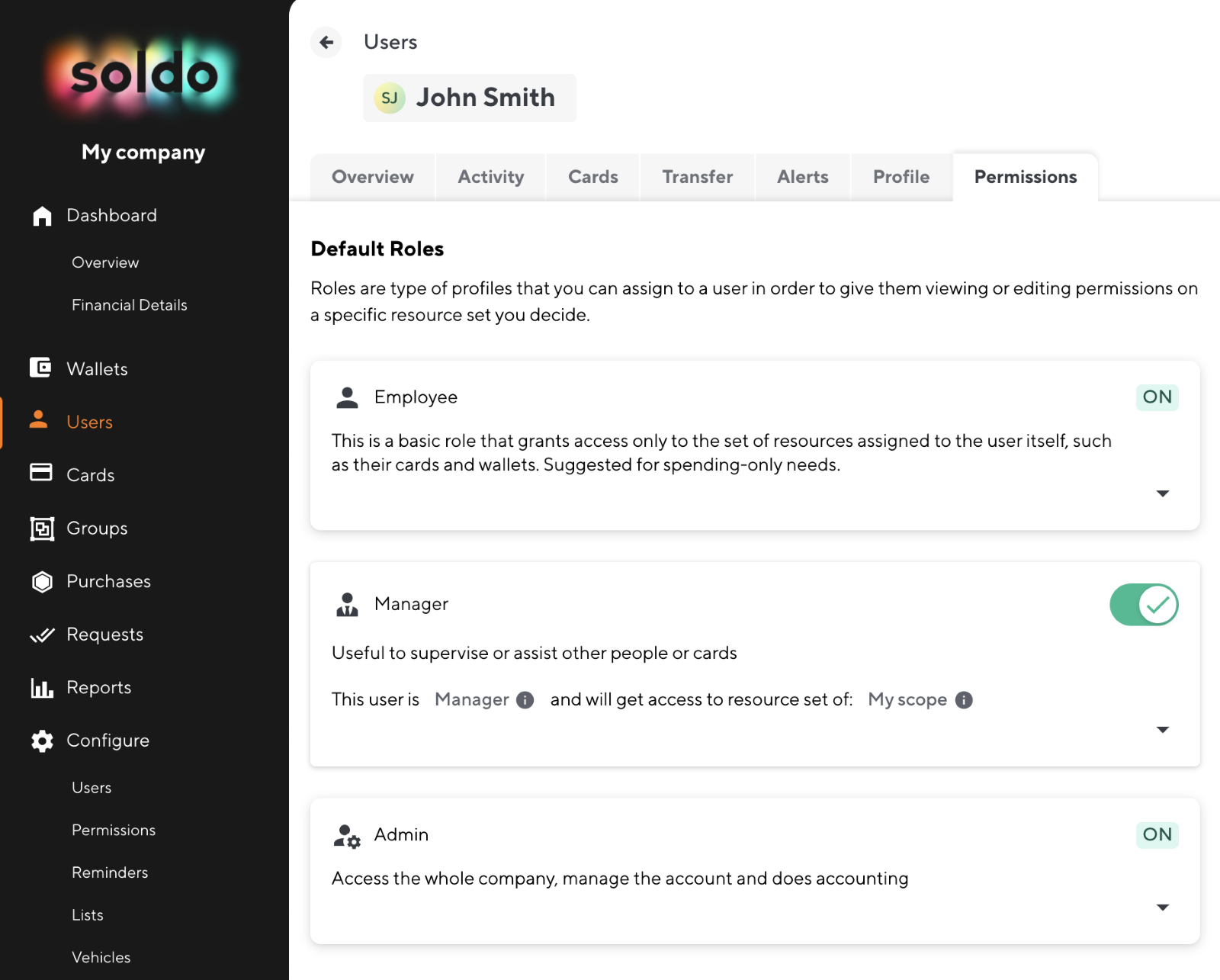Click info icon beside My scope

tap(964, 700)
